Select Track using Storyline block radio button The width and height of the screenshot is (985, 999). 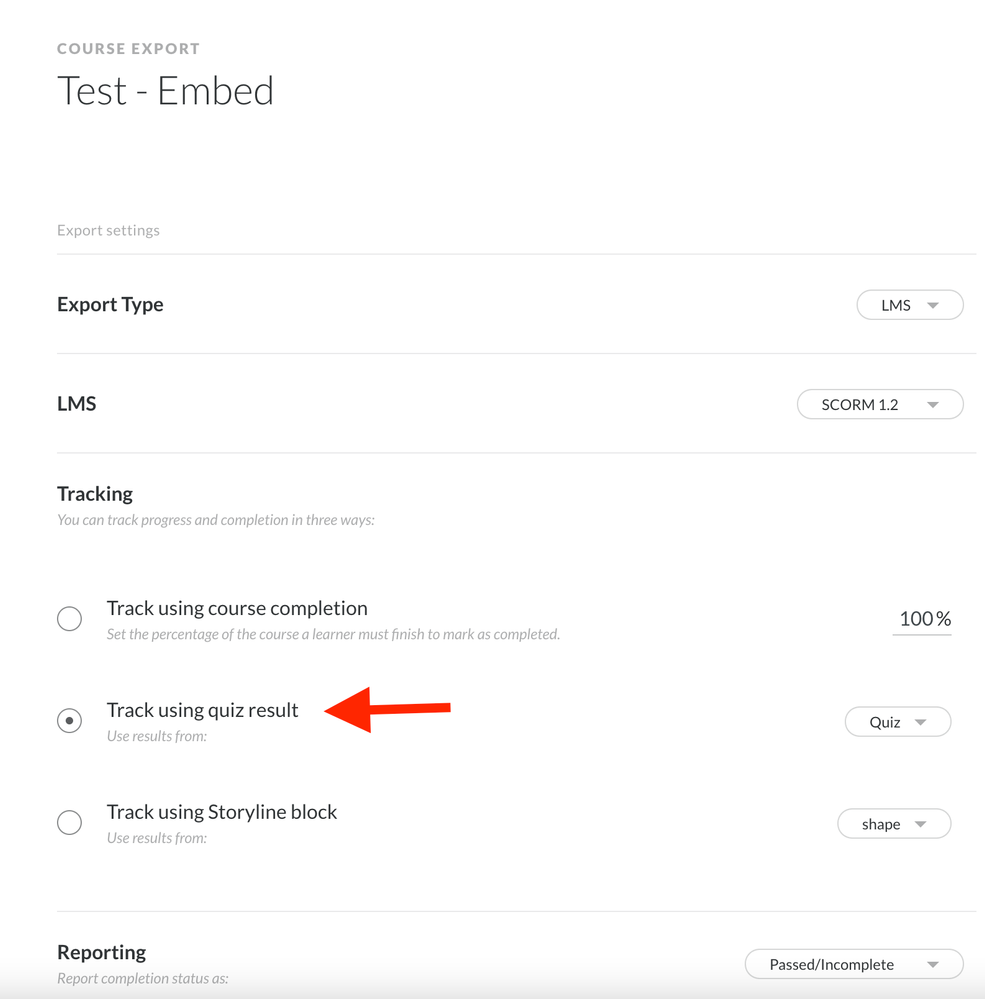(x=69, y=822)
